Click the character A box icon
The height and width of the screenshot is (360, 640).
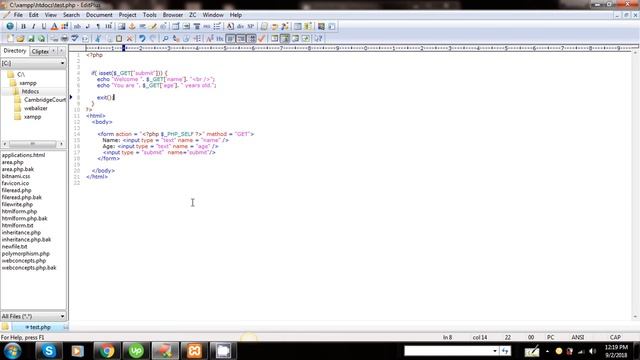coord(230,27)
